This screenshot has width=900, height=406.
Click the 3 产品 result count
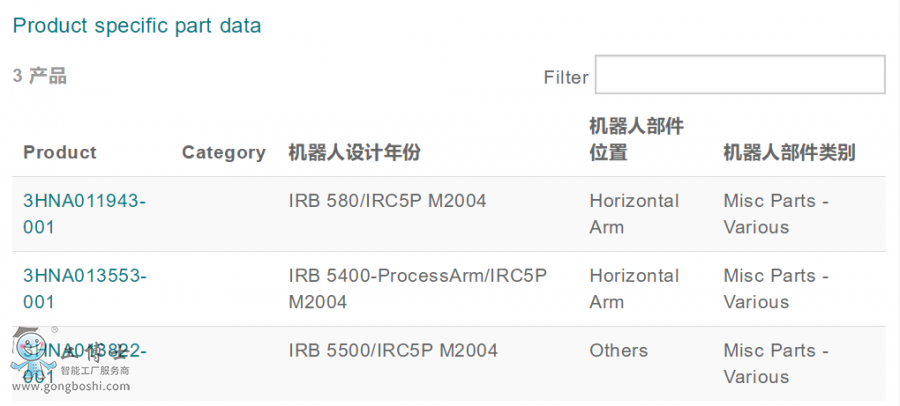click(x=40, y=76)
